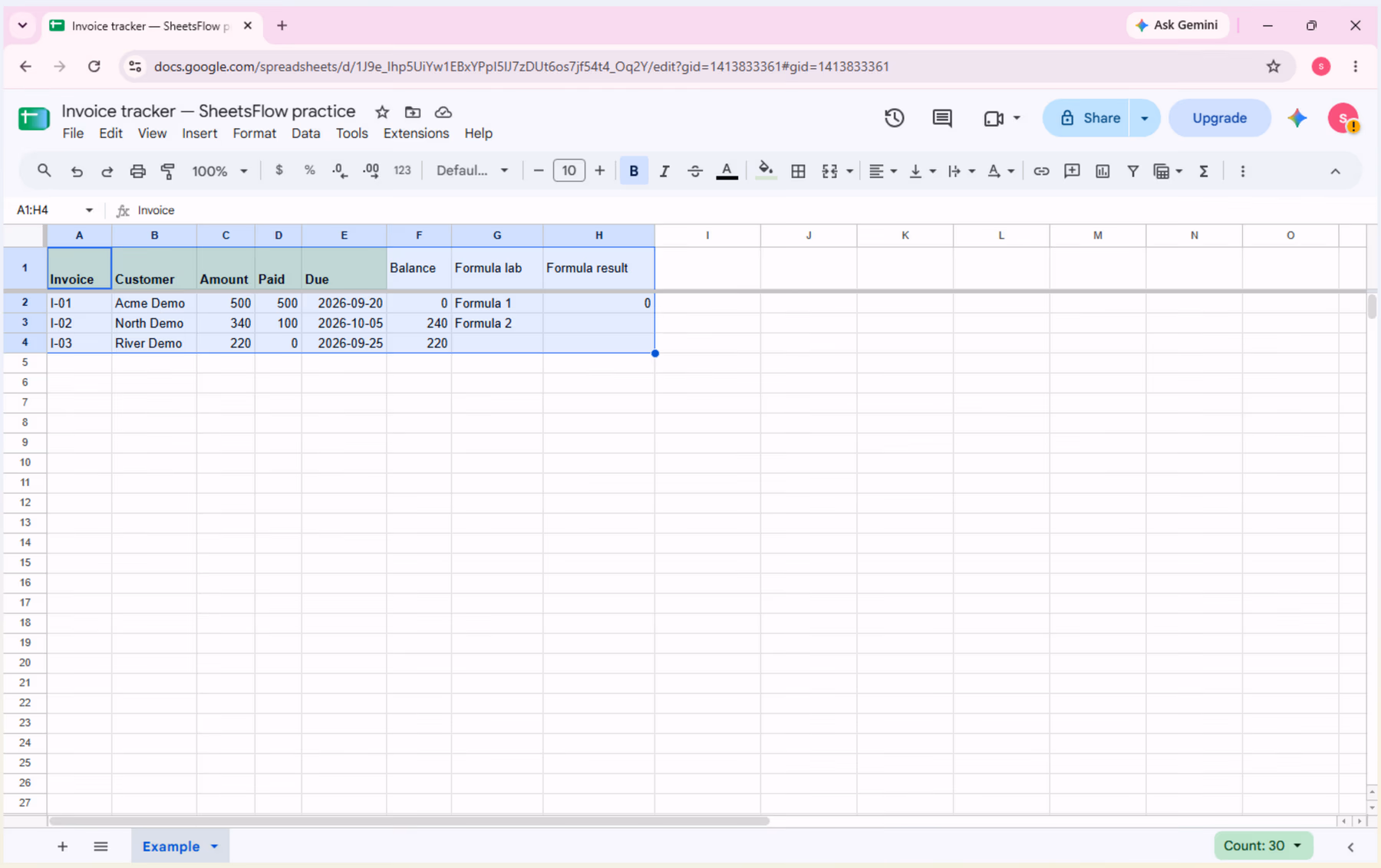This screenshot has width=1381, height=868.
Task: Click the insert chart icon
Action: [1102, 171]
